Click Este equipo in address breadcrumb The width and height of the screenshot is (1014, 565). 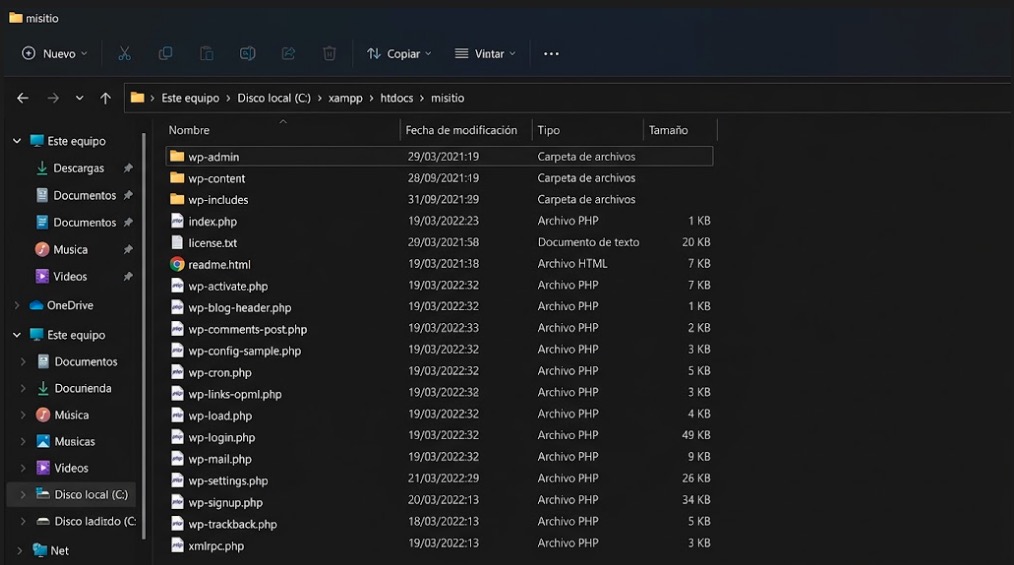(x=190, y=98)
